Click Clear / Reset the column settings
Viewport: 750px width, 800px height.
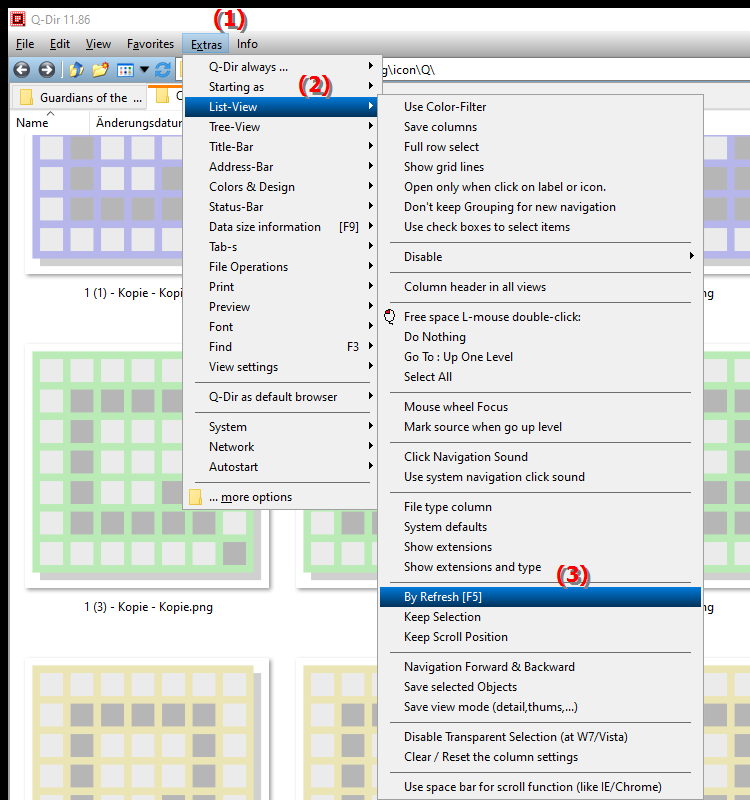[x=541, y=757]
